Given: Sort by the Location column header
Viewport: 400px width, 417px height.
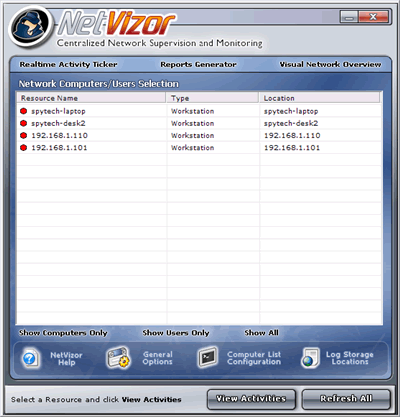Looking at the screenshot, I should (x=319, y=98).
